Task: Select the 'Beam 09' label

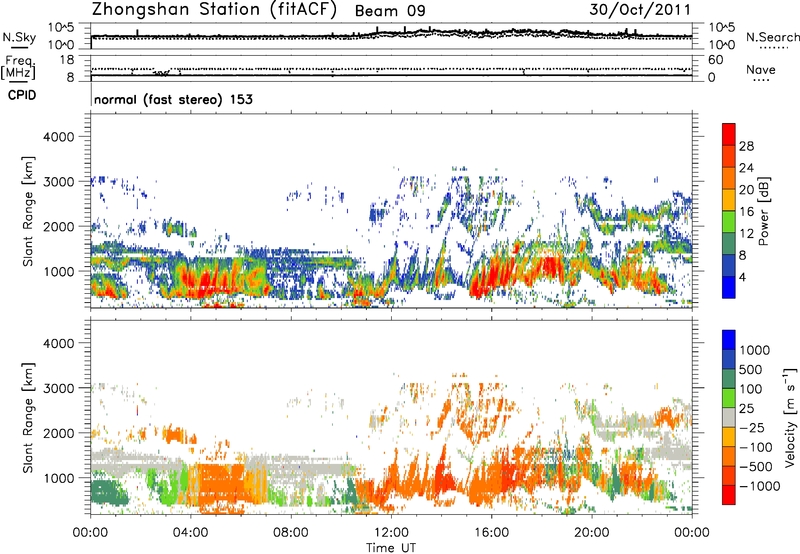Action: [x=390, y=11]
